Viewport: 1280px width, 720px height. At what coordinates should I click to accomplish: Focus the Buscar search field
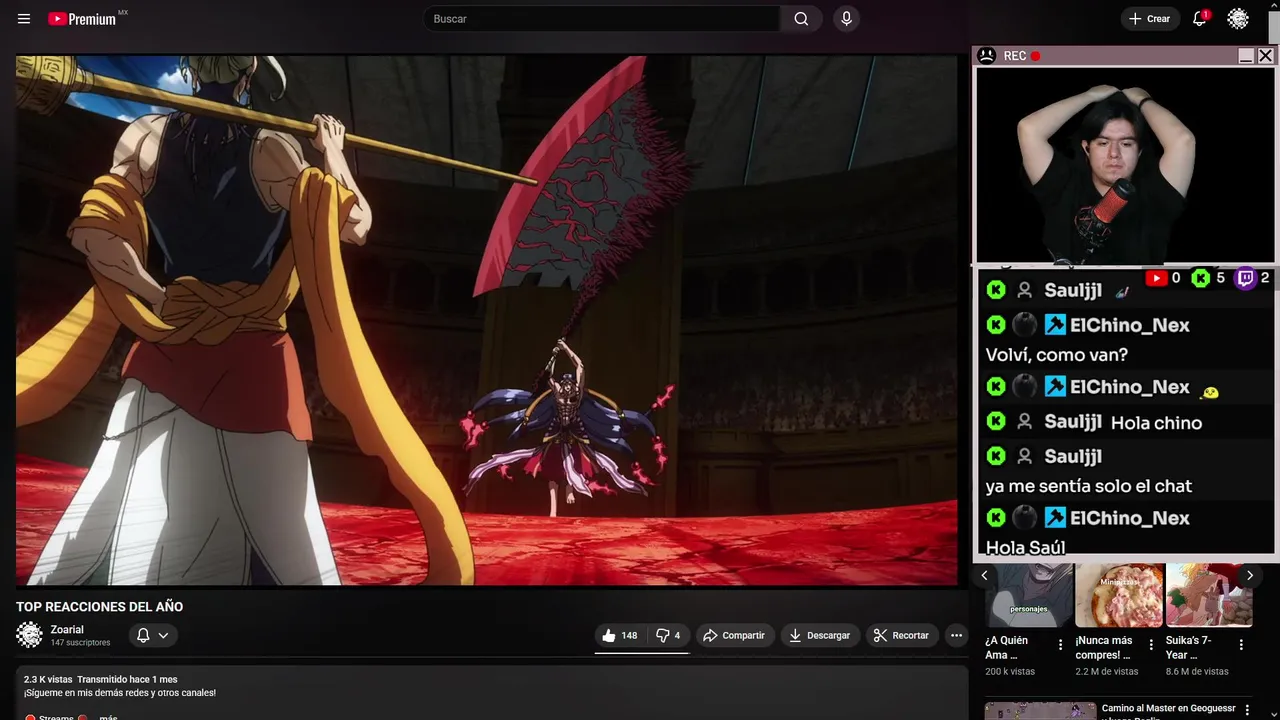click(601, 19)
